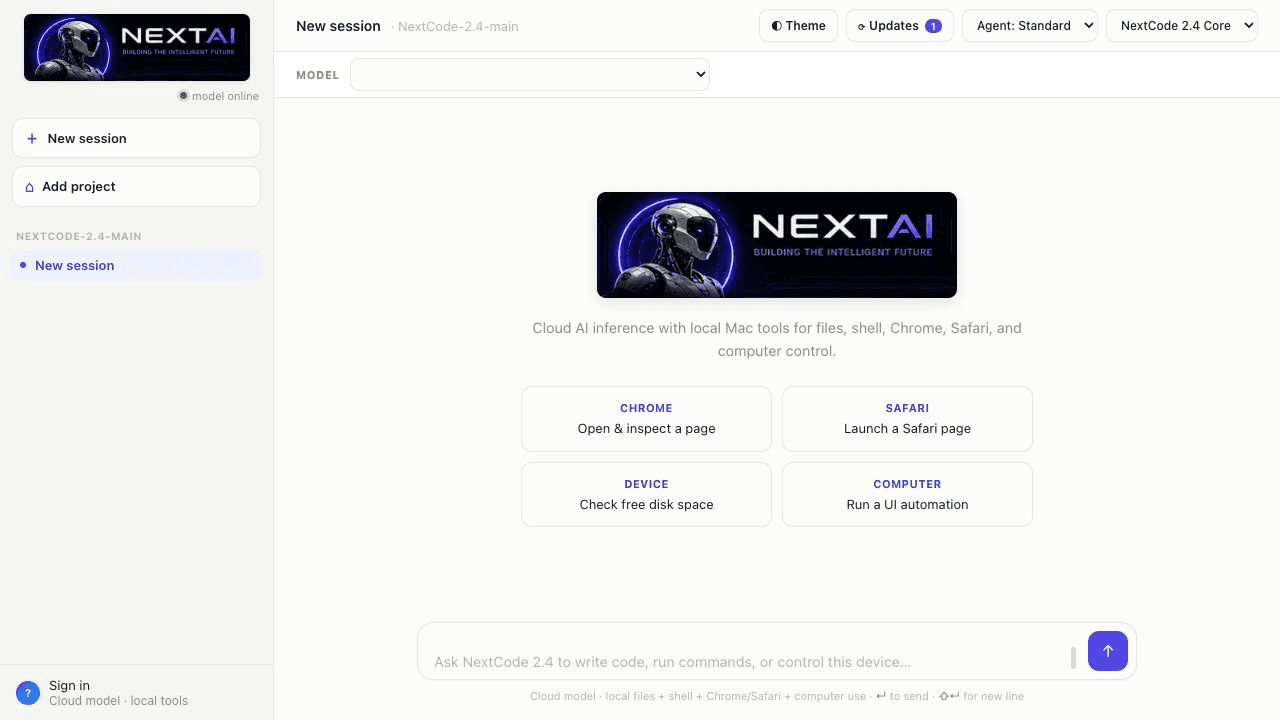Click the Safari Launch a Safari page card
Screen dimensions: 1280x720
point(907,419)
